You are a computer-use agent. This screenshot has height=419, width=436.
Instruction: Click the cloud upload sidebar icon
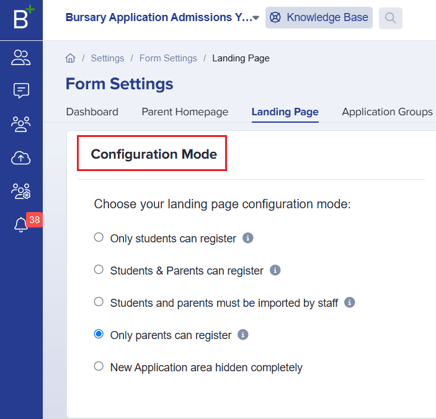[21, 158]
